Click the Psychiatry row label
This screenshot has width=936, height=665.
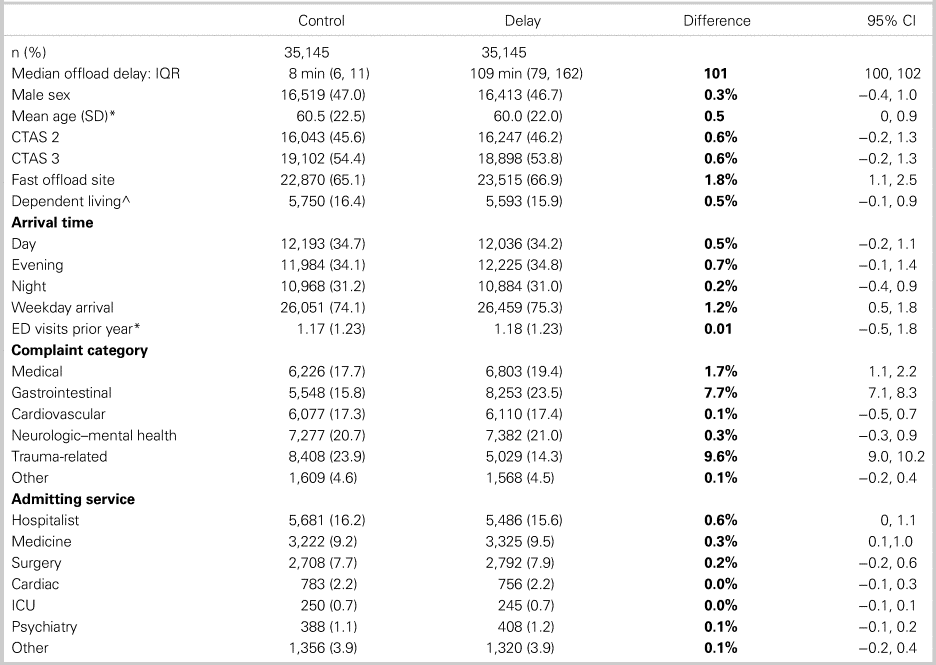pos(44,627)
